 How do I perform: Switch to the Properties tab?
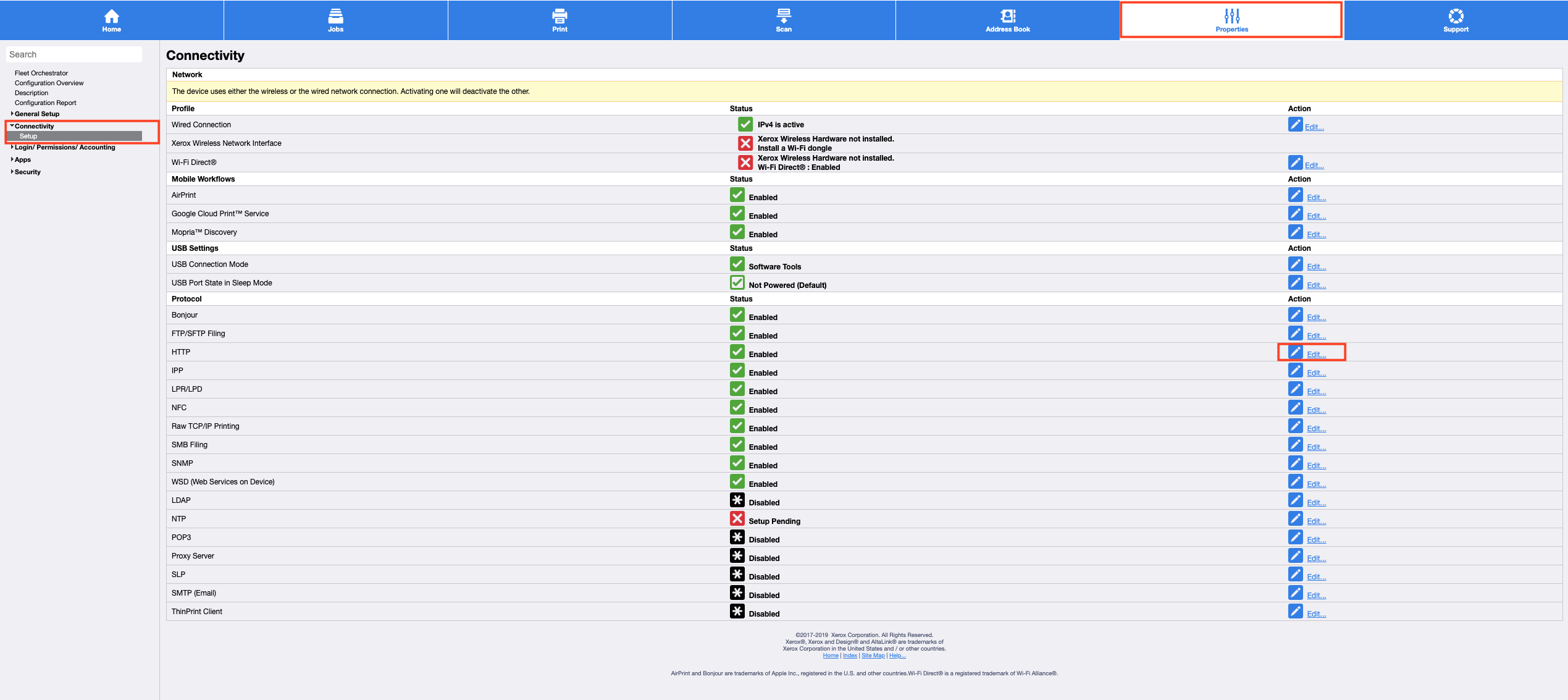coord(1231,20)
